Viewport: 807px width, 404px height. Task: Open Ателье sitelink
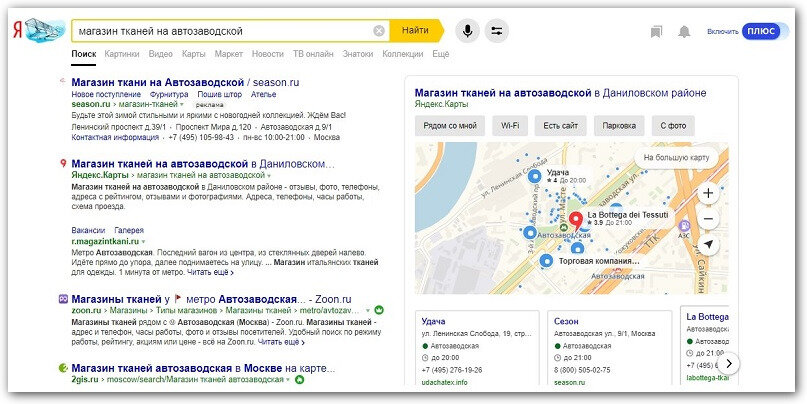click(264, 95)
